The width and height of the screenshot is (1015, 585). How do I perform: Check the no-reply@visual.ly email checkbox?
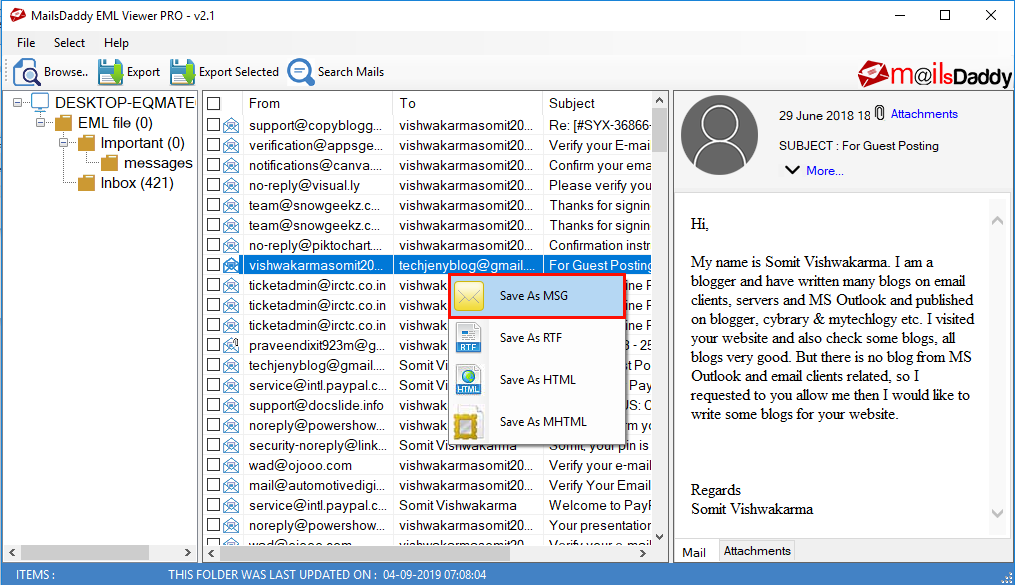point(214,185)
